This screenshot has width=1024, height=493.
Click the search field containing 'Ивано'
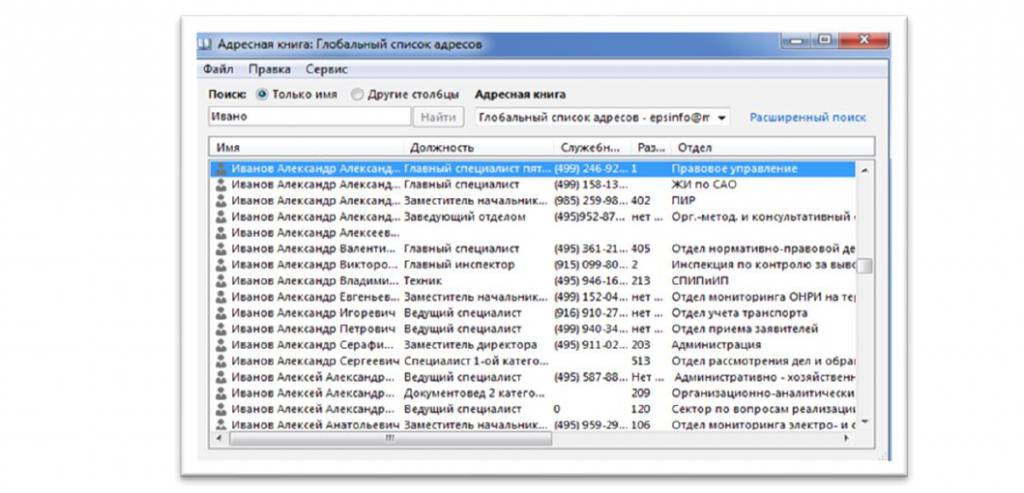pos(310,117)
